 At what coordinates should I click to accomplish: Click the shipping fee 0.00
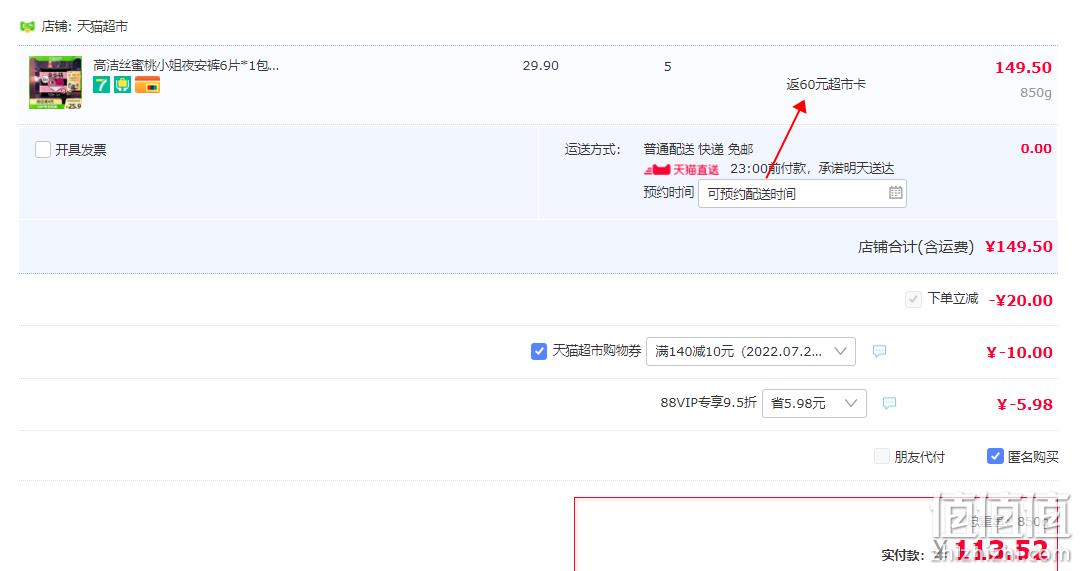coord(1036,148)
